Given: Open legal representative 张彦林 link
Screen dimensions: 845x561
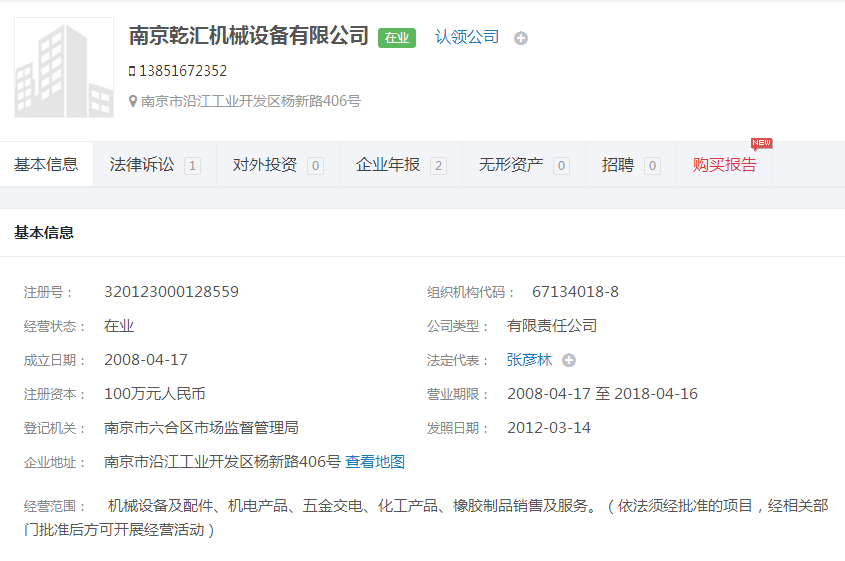Looking at the screenshot, I should [529, 360].
